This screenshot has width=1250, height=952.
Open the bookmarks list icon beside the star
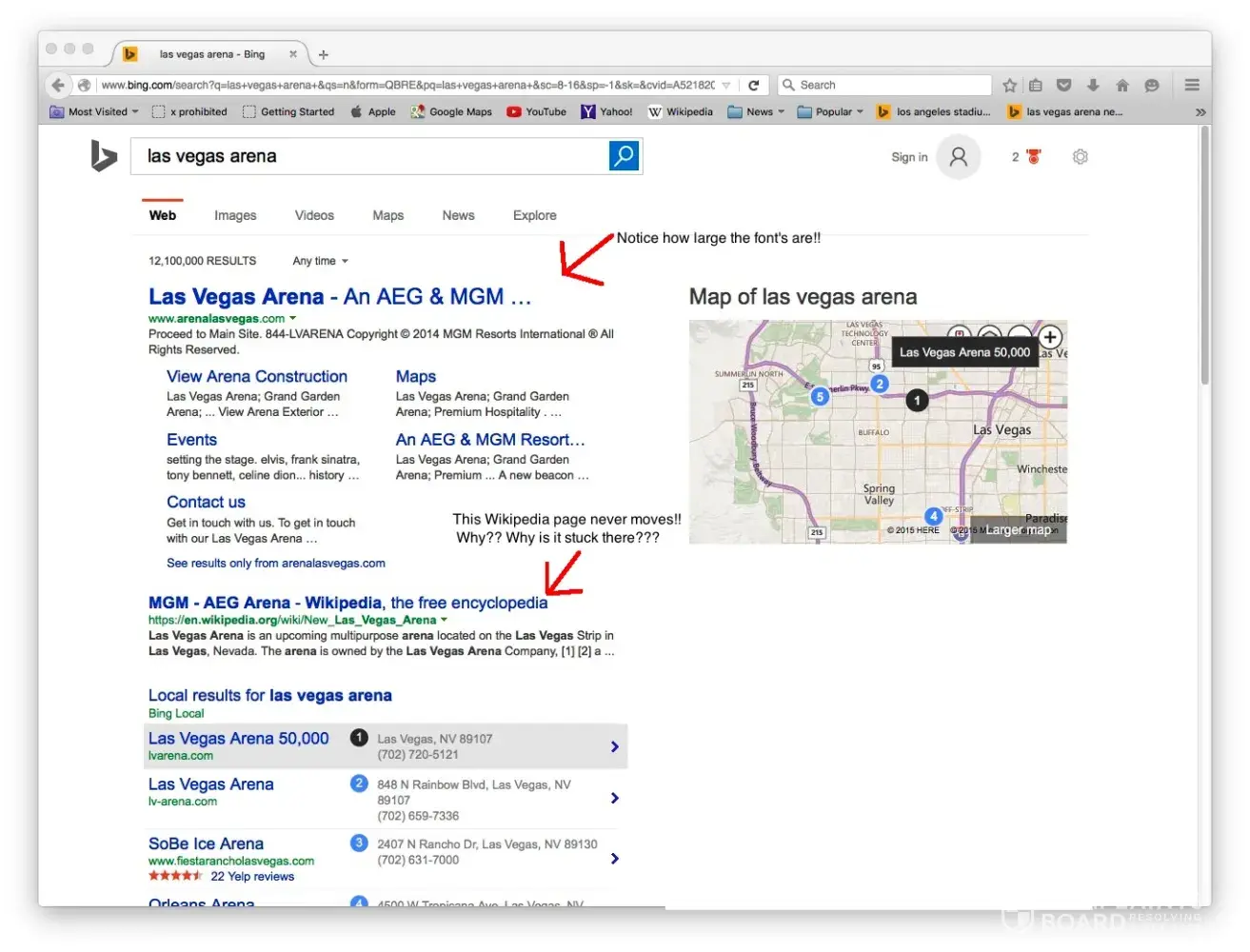tap(1037, 85)
